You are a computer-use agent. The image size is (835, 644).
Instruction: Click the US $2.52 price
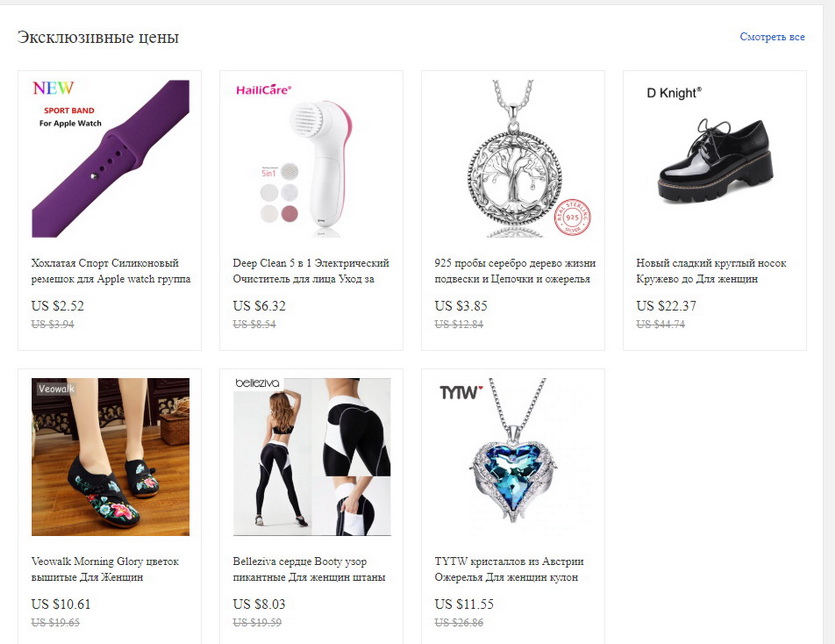click(x=58, y=306)
